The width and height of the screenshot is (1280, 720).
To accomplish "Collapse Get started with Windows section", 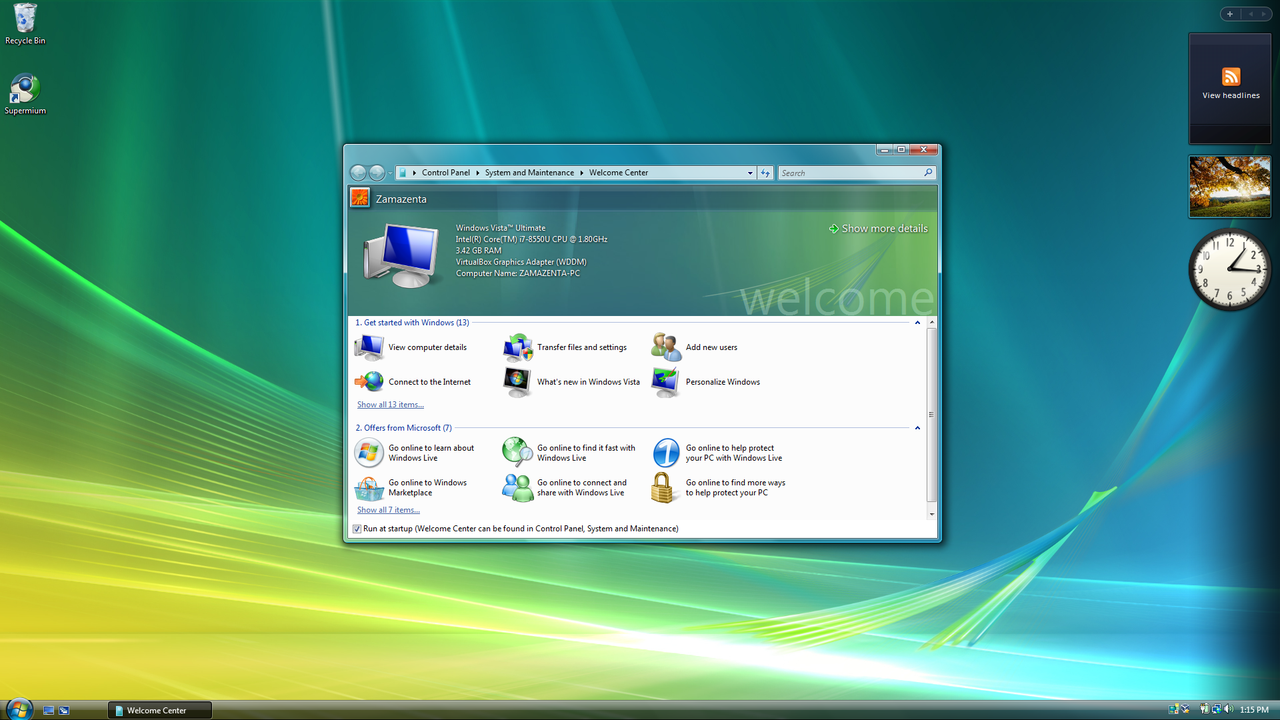I will coord(918,323).
